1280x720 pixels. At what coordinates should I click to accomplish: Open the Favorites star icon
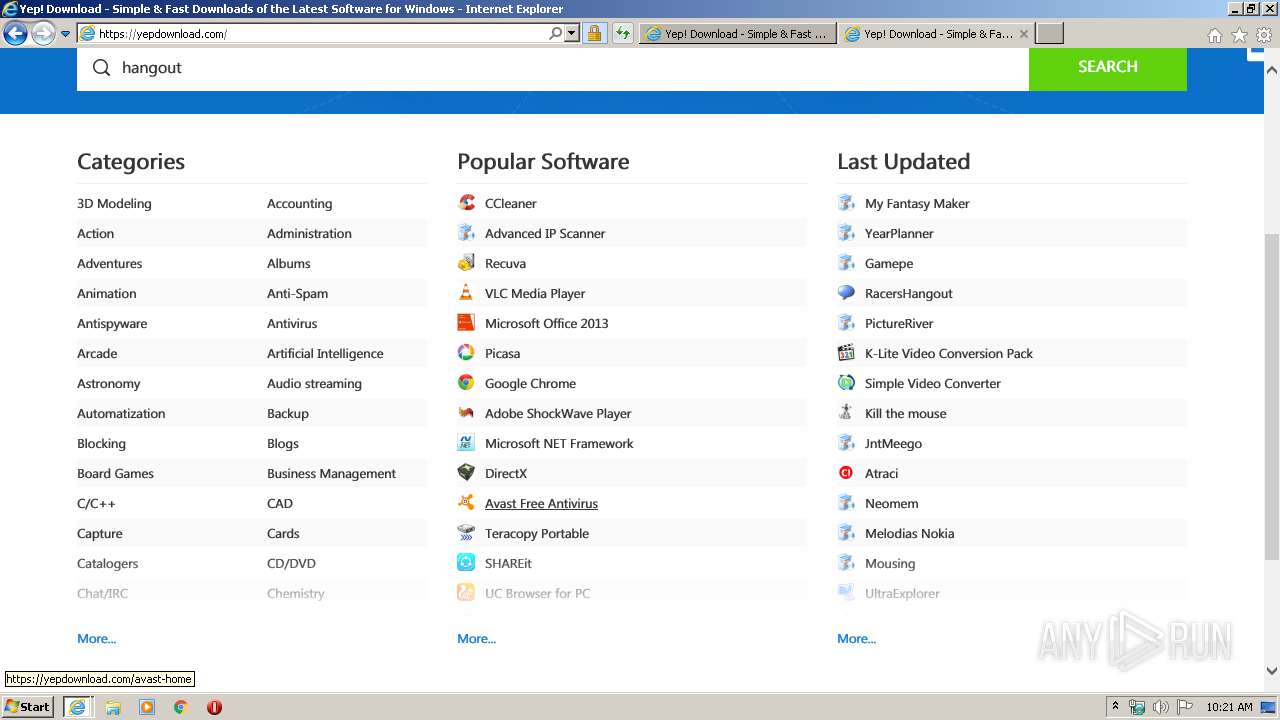pos(1239,34)
